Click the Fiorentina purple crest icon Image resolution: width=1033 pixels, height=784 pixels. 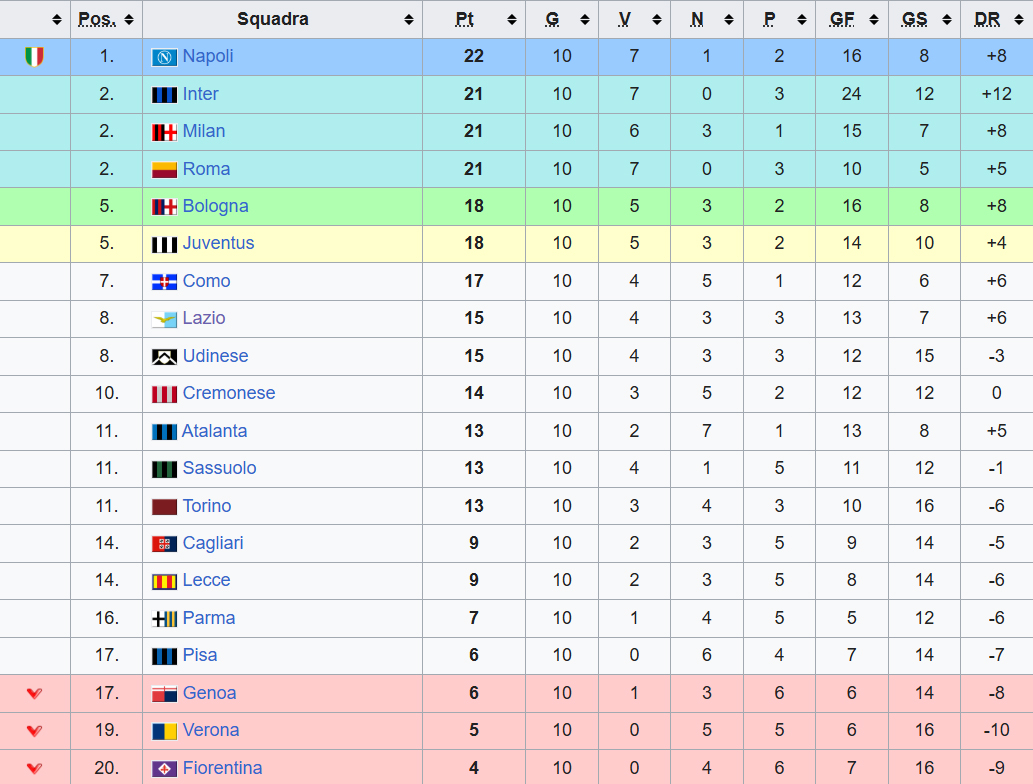[164, 769]
